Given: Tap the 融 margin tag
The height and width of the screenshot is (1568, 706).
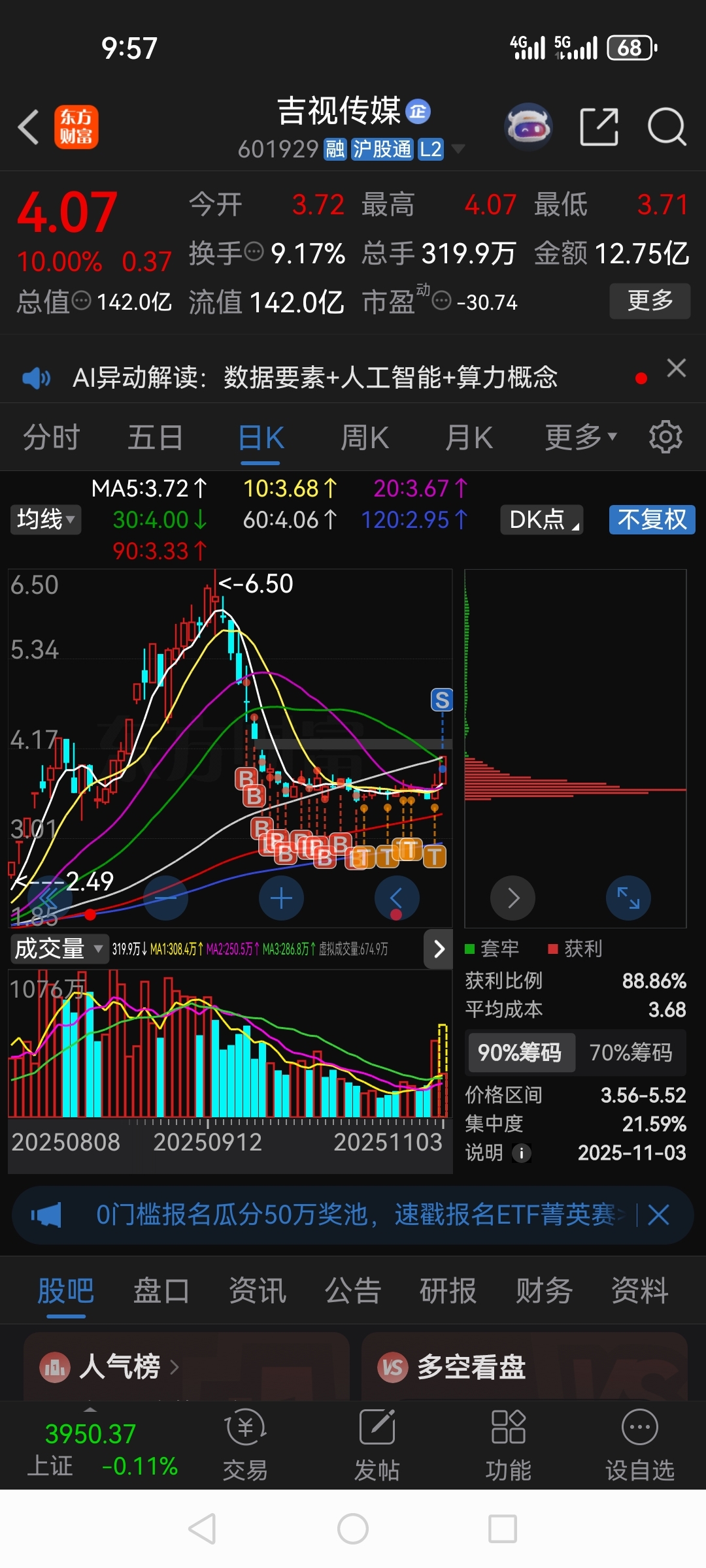Looking at the screenshot, I should click(x=335, y=149).
